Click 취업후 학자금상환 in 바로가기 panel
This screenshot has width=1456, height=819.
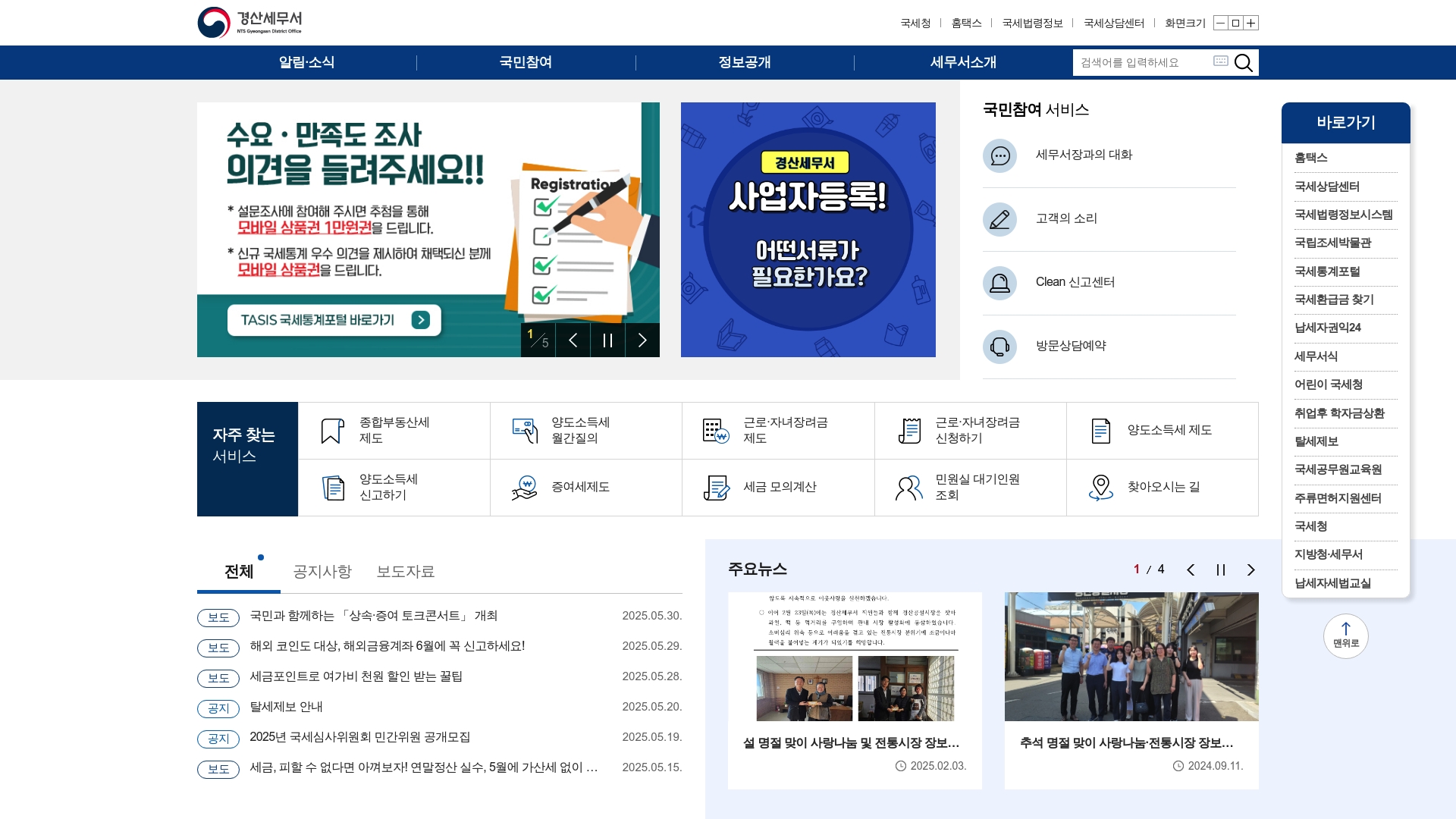[1338, 413]
